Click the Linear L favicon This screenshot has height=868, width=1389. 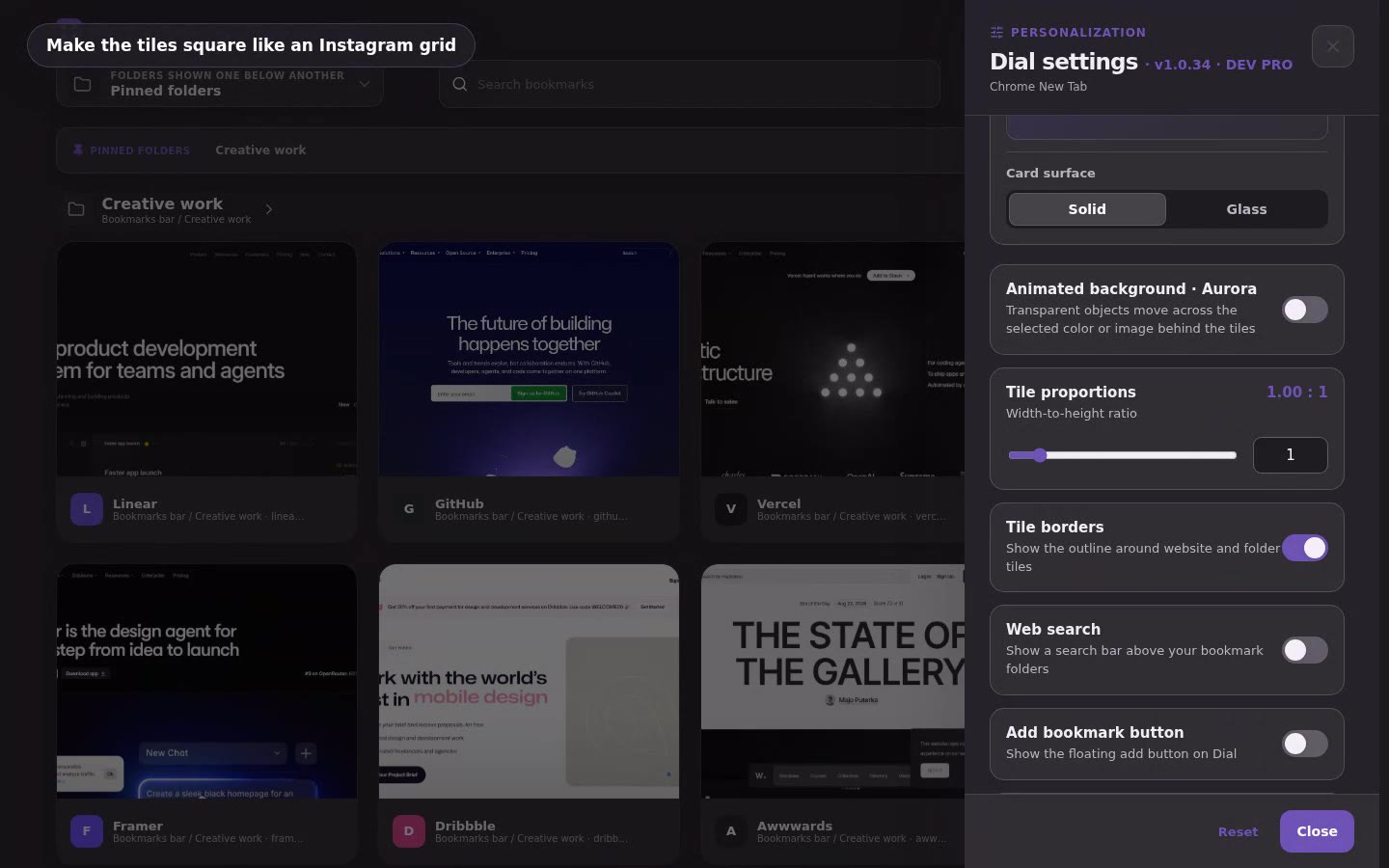point(87,509)
